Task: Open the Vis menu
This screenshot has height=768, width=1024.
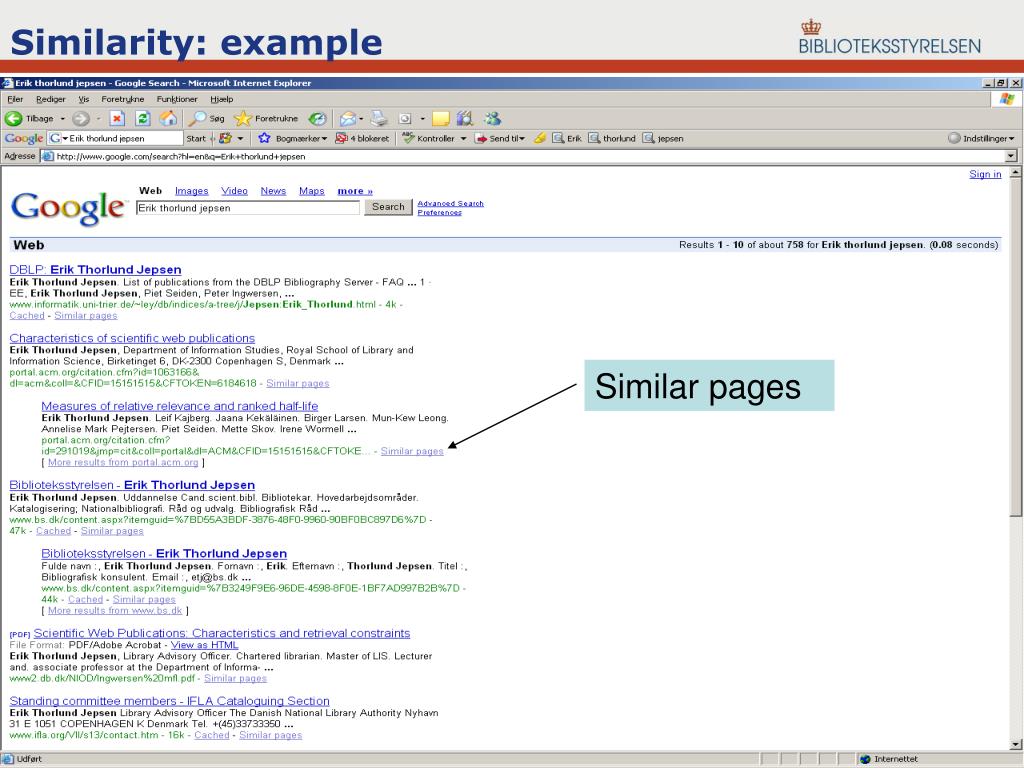Action: pos(84,99)
